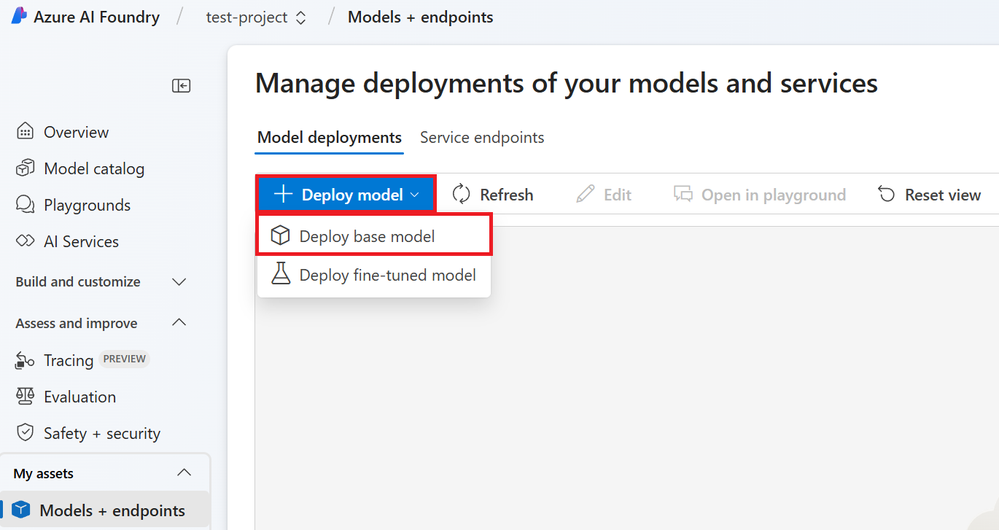Click the Refresh icon in the toolbar
The height and width of the screenshot is (530, 999).
click(461, 194)
